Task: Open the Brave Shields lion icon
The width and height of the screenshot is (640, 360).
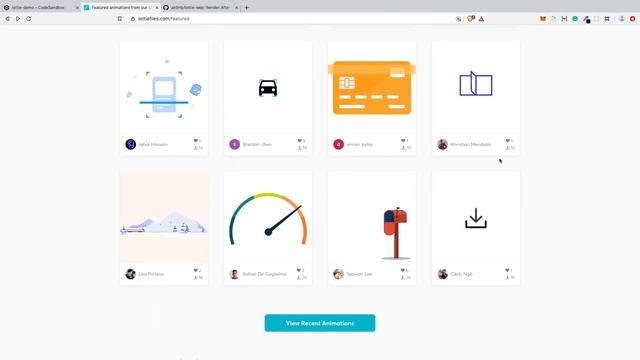Action: 471,18
